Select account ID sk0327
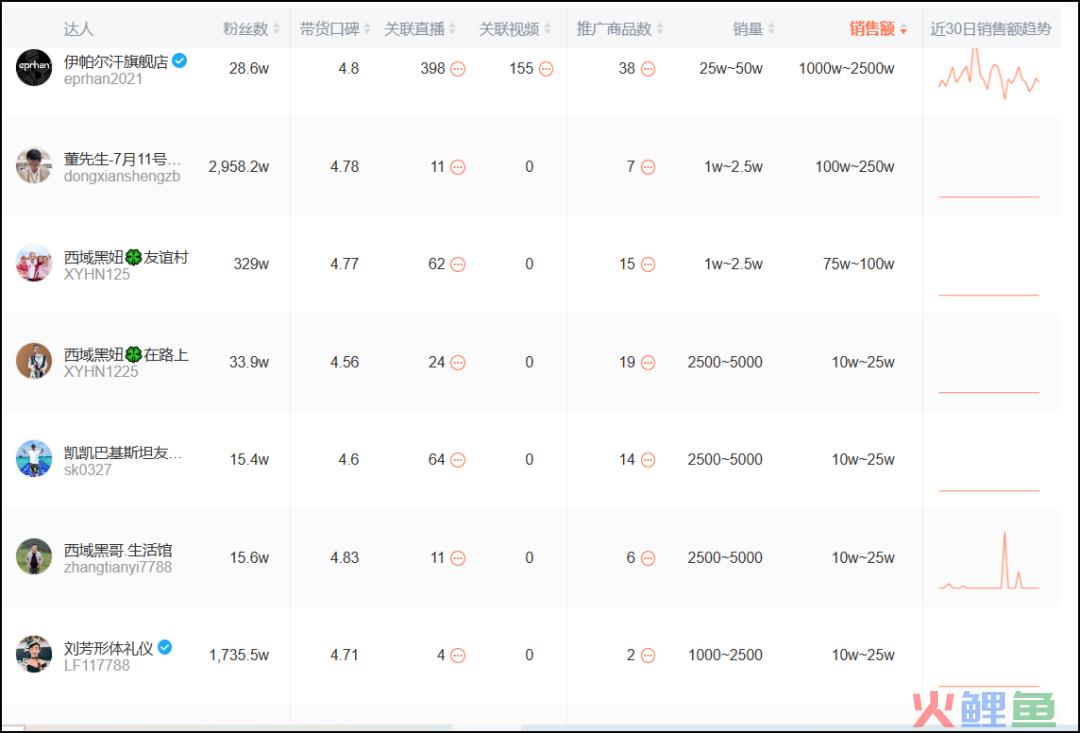Image resolution: width=1080 pixels, height=733 pixels. click(x=87, y=470)
